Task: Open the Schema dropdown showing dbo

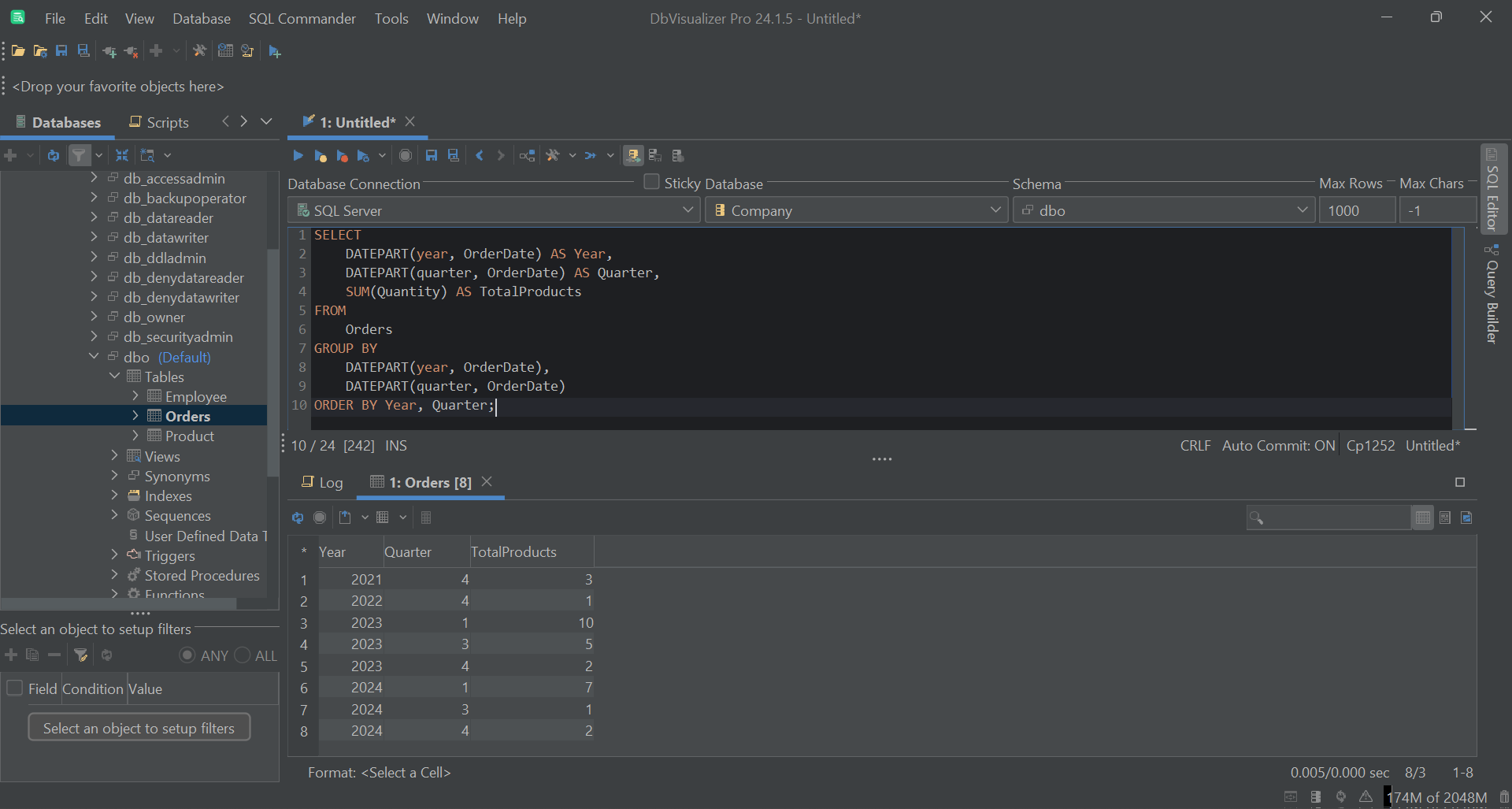Action: coord(1303,210)
